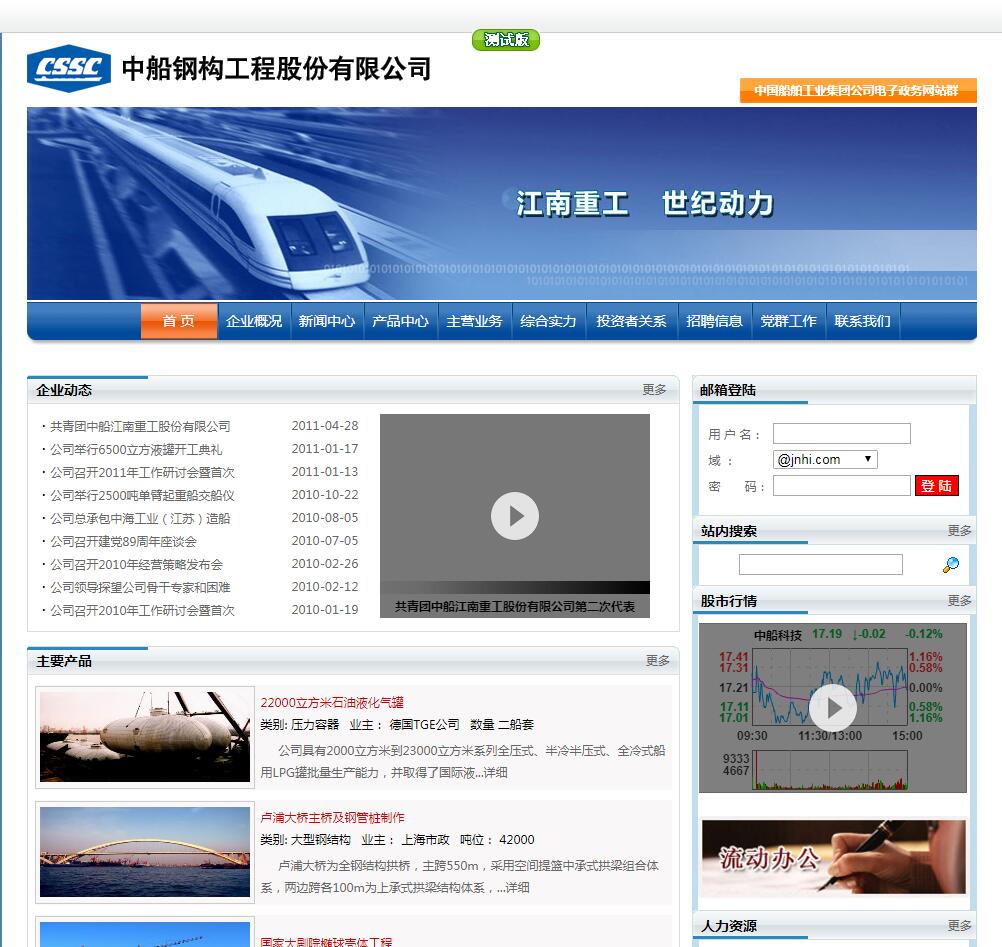Open news 公司领导探望公司骨干专家和困难
The height and width of the screenshot is (947, 1002).
click(x=140, y=587)
